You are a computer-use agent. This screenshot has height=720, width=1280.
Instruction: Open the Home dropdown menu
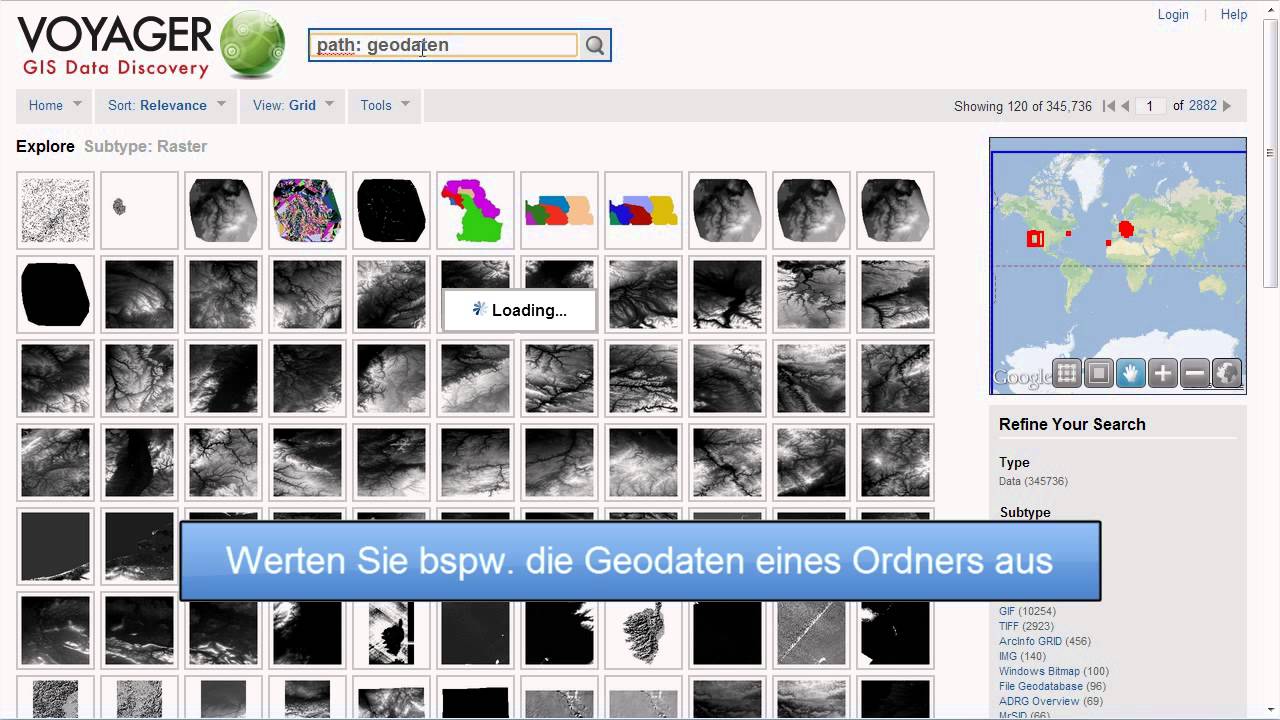(x=55, y=105)
